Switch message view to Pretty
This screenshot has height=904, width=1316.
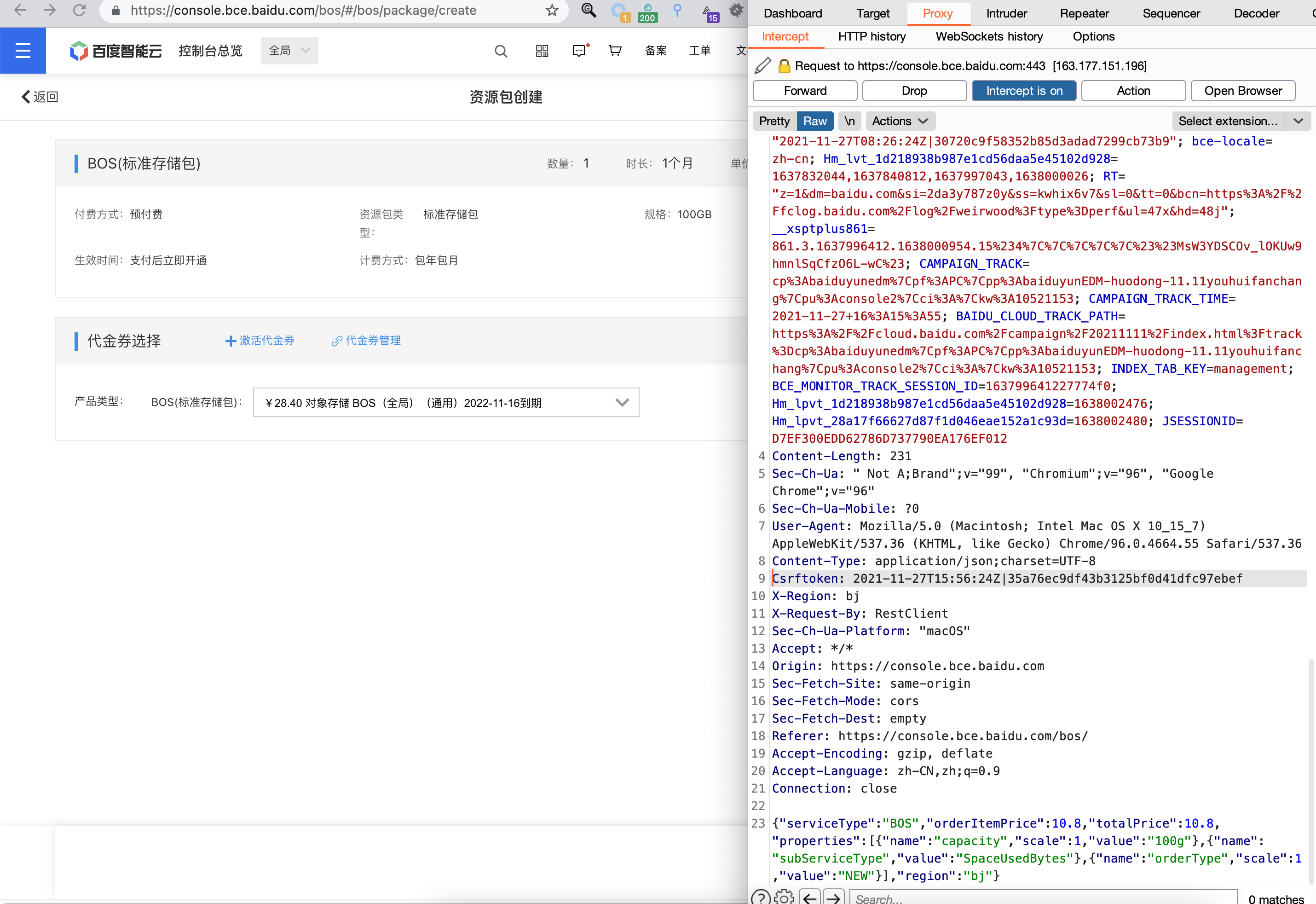[x=774, y=121]
